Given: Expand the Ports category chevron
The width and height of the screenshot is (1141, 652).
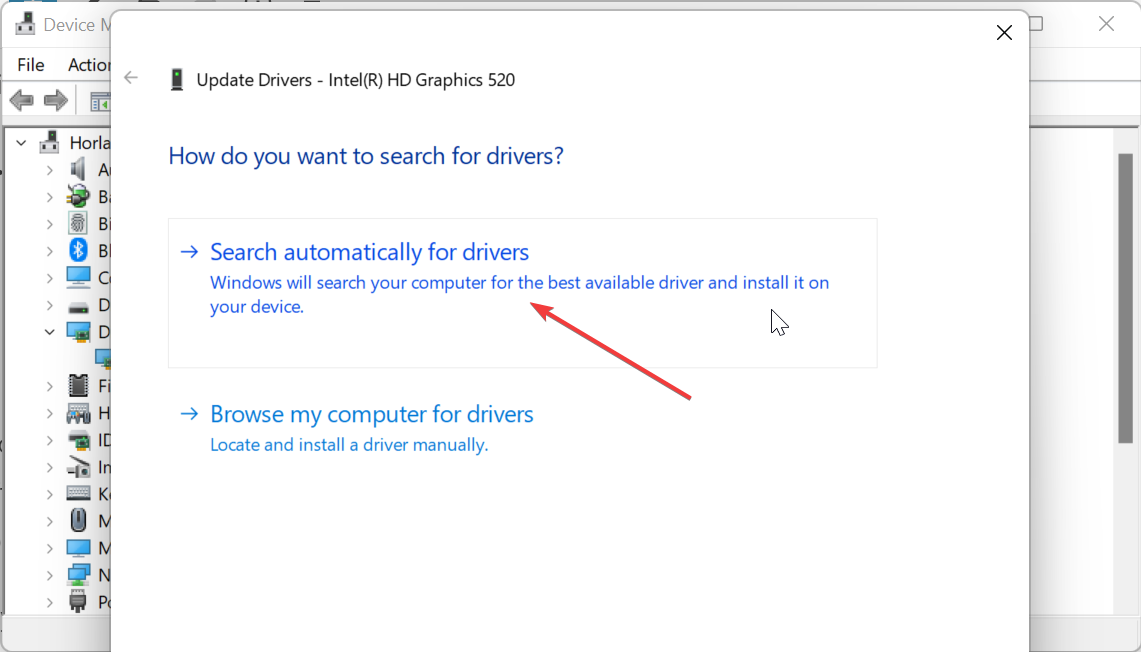Looking at the screenshot, I should (x=49, y=603).
